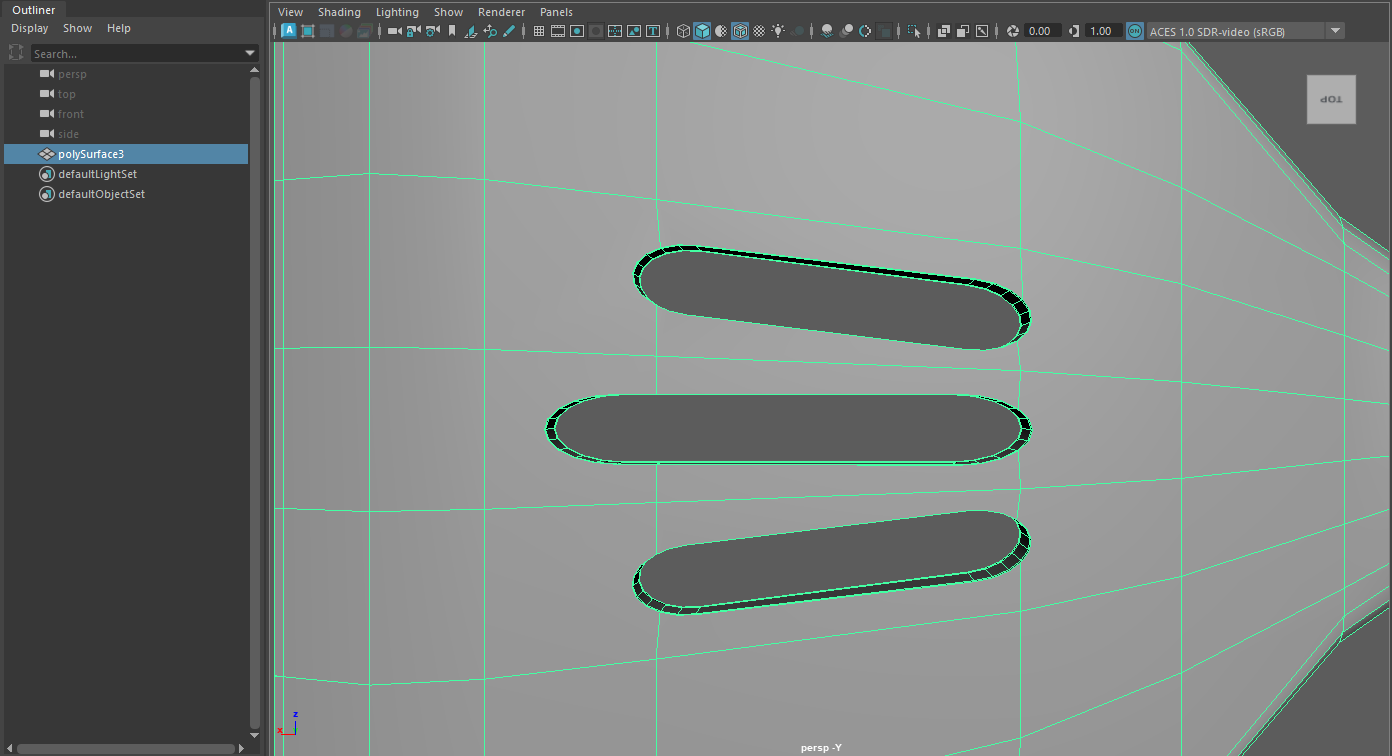The height and width of the screenshot is (756, 1392).
Task: Click the camera Bookmarks icon
Action: (451, 31)
